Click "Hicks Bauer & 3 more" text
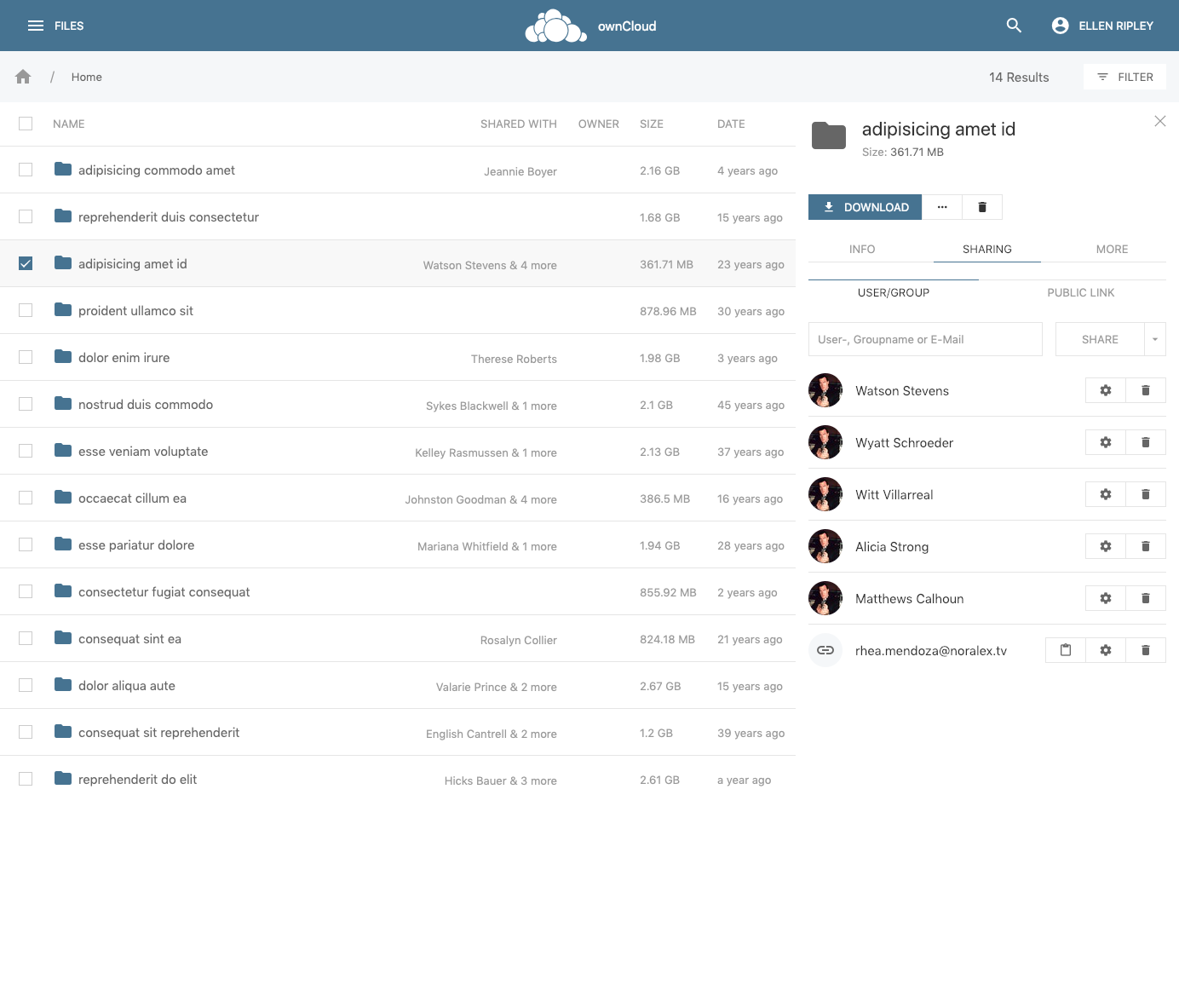The height and width of the screenshot is (1008, 1179). (501, 780)
